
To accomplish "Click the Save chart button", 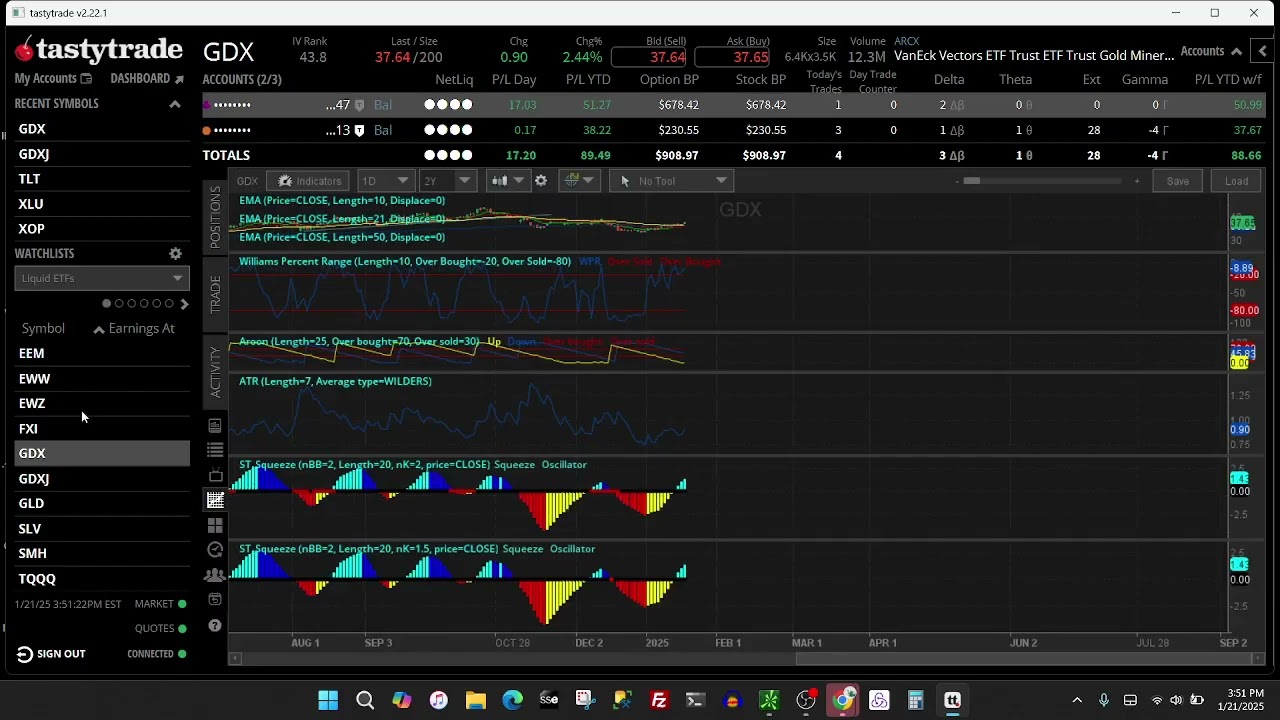I will pyautogui.click(x=1178, y=181).
